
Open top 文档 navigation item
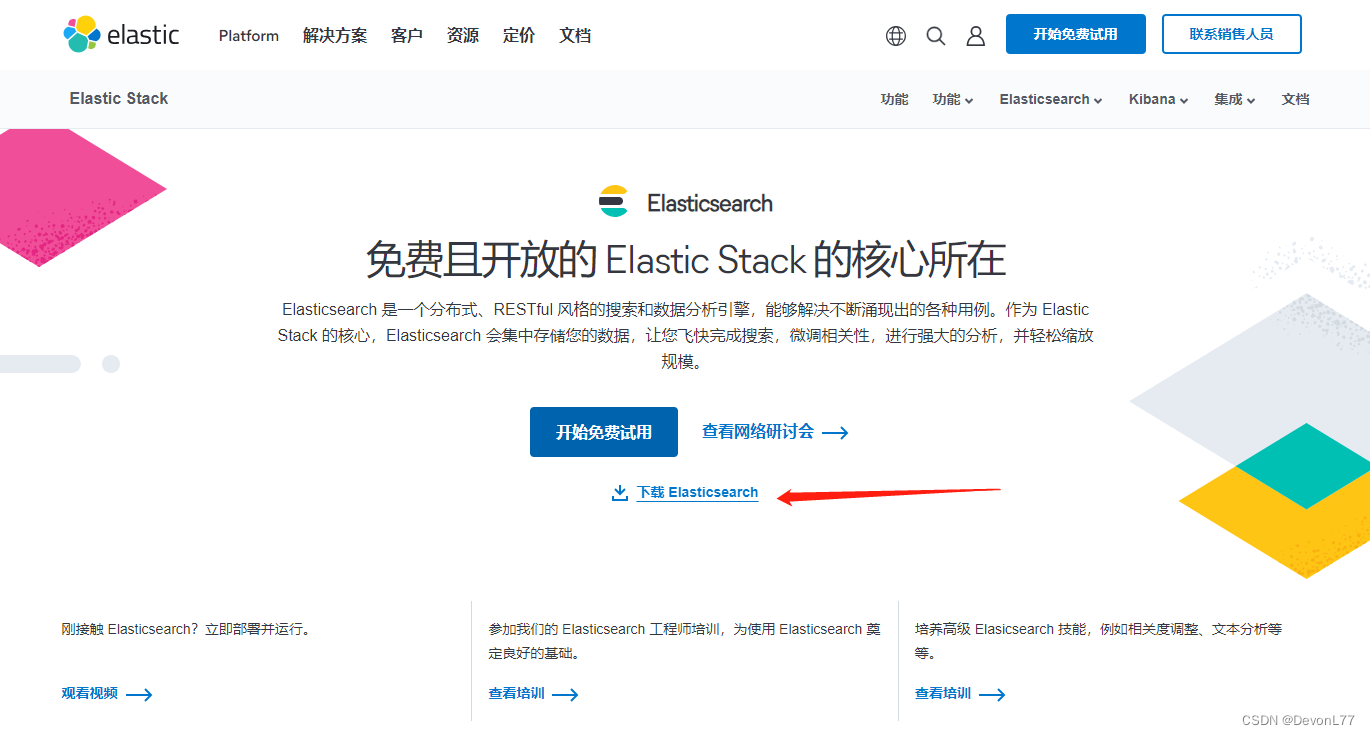575,36
